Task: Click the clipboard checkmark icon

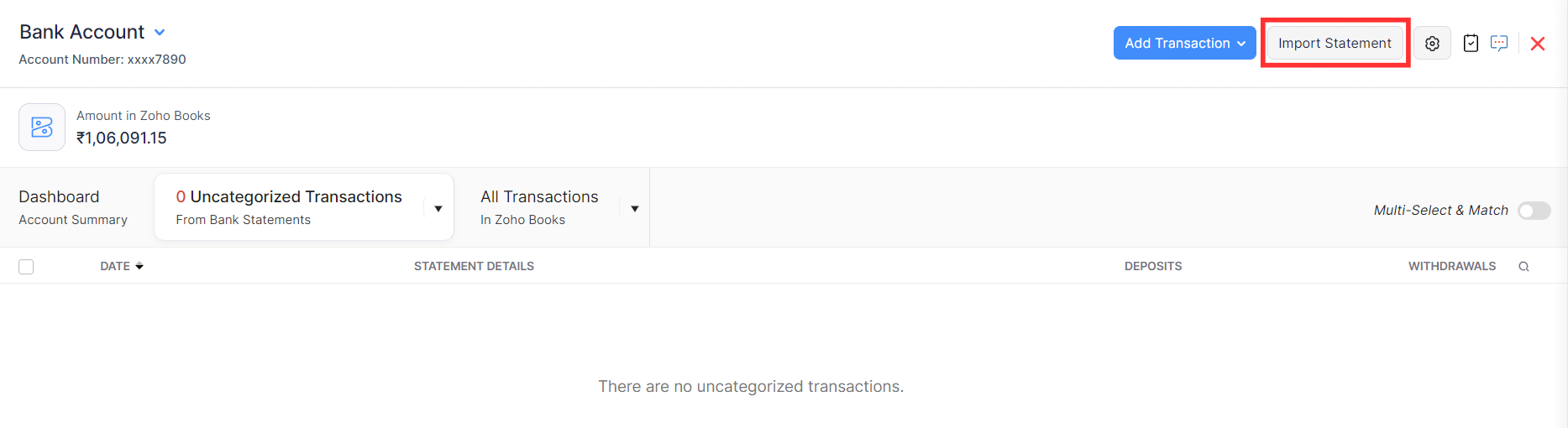Action: click(1471, 44)
